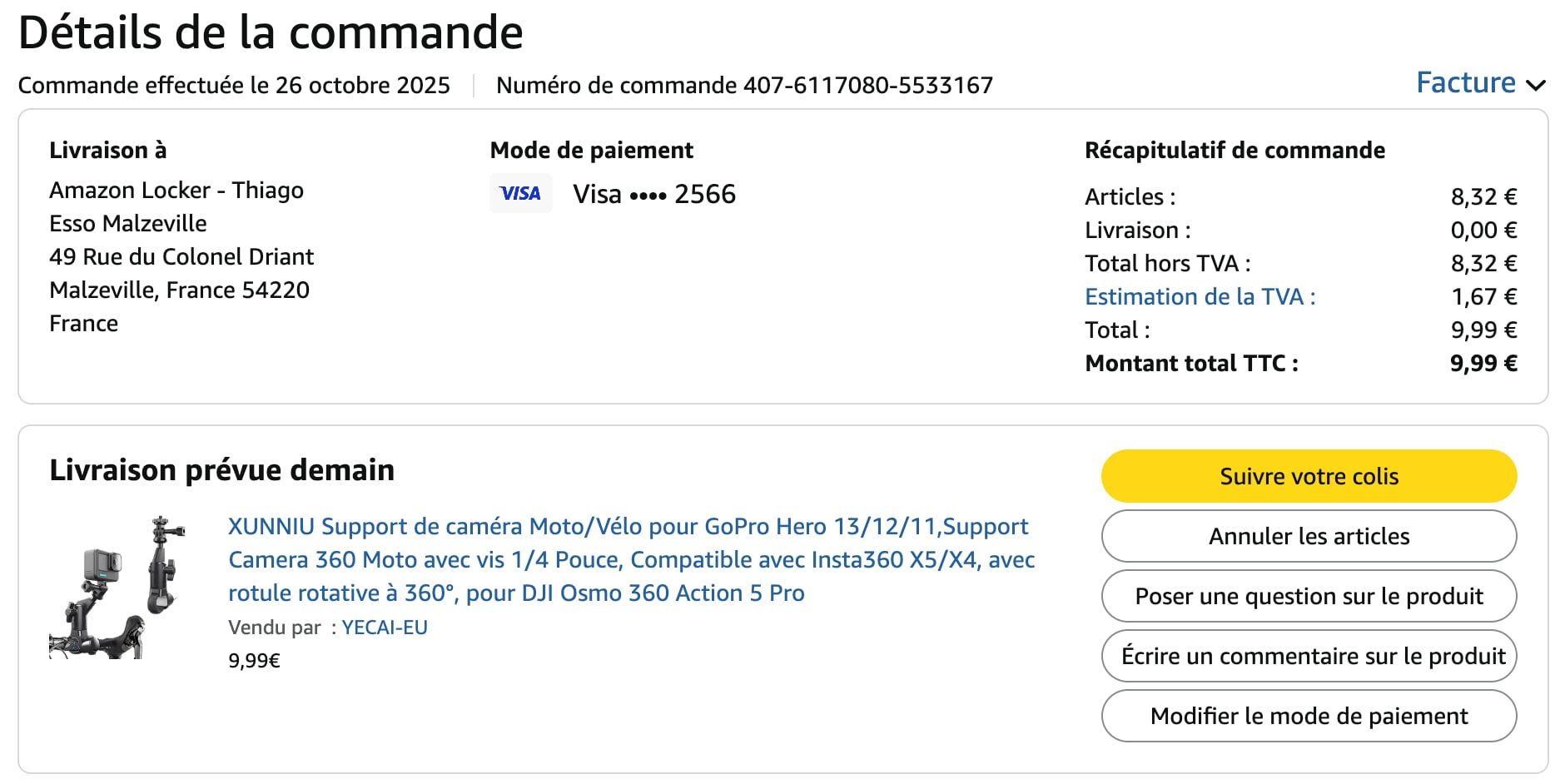Click Poser une question sur le produit
1560x784 pixels.
[x=1308, y=596]
